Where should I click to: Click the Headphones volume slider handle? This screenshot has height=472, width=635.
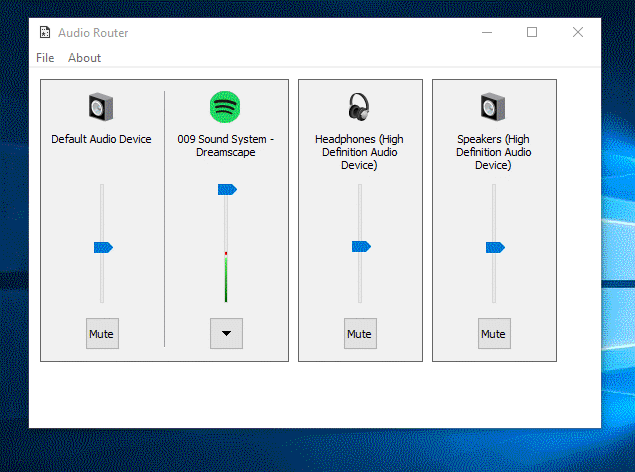pyautogui.click(x=360, y=246)
